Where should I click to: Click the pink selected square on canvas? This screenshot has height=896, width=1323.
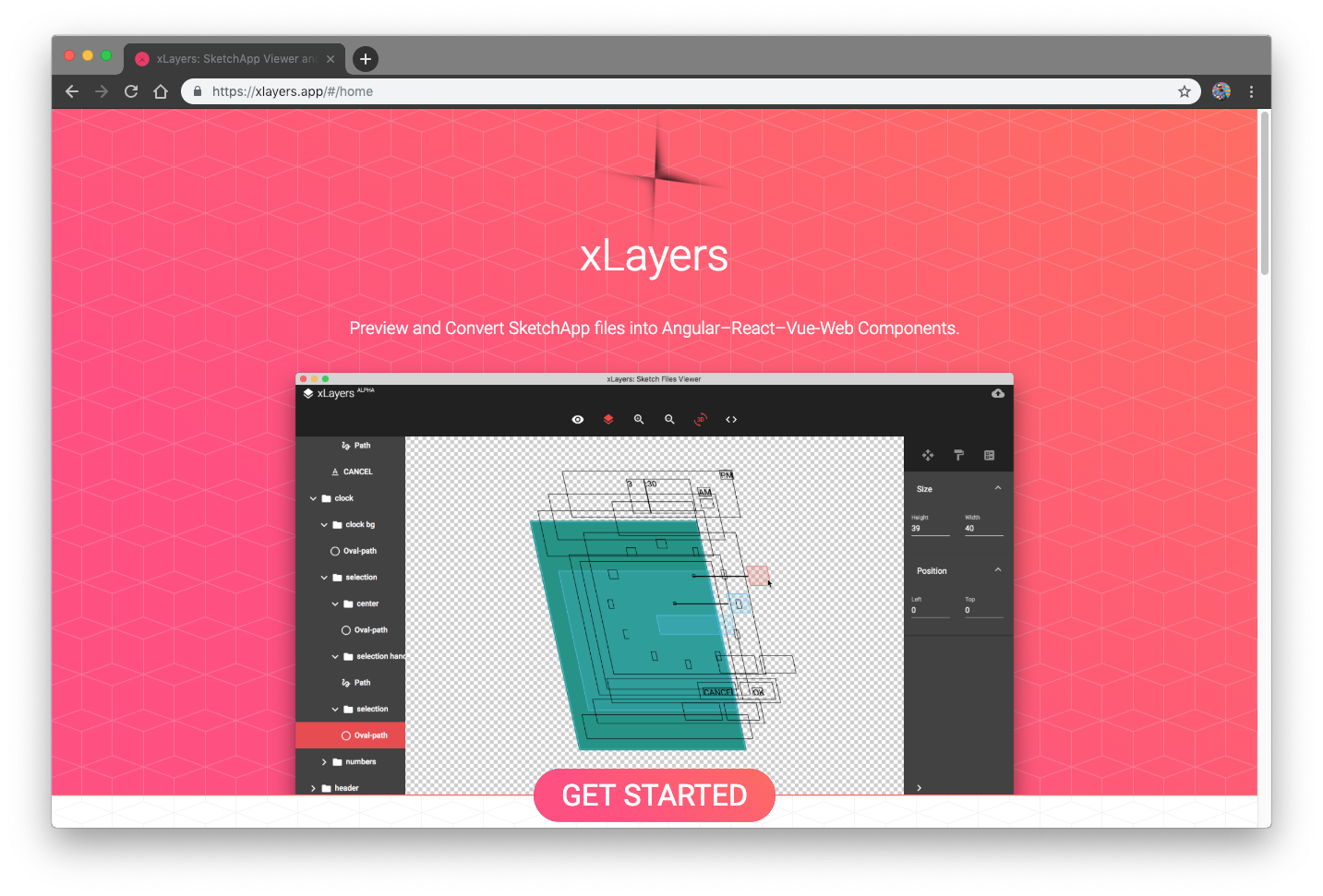[x=757, y=576]
